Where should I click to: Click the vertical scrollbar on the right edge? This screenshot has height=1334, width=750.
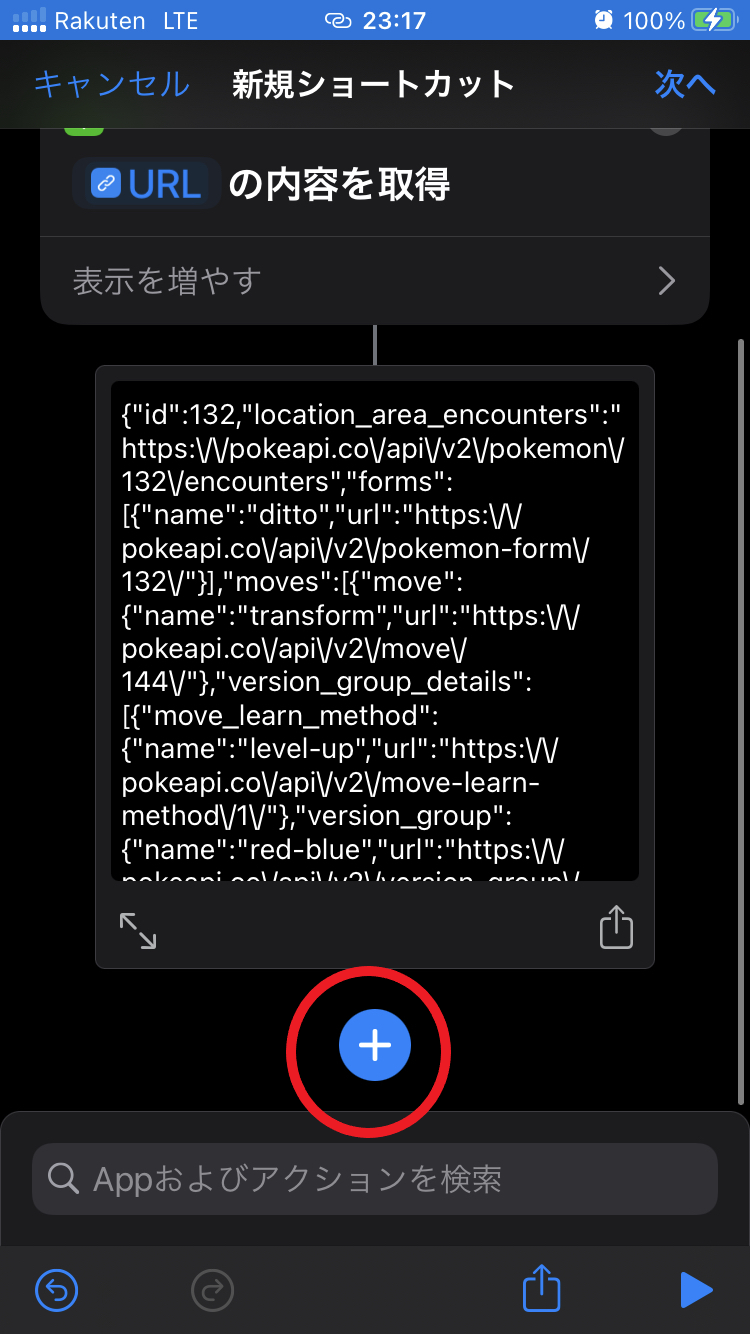(x=741, y=720)
